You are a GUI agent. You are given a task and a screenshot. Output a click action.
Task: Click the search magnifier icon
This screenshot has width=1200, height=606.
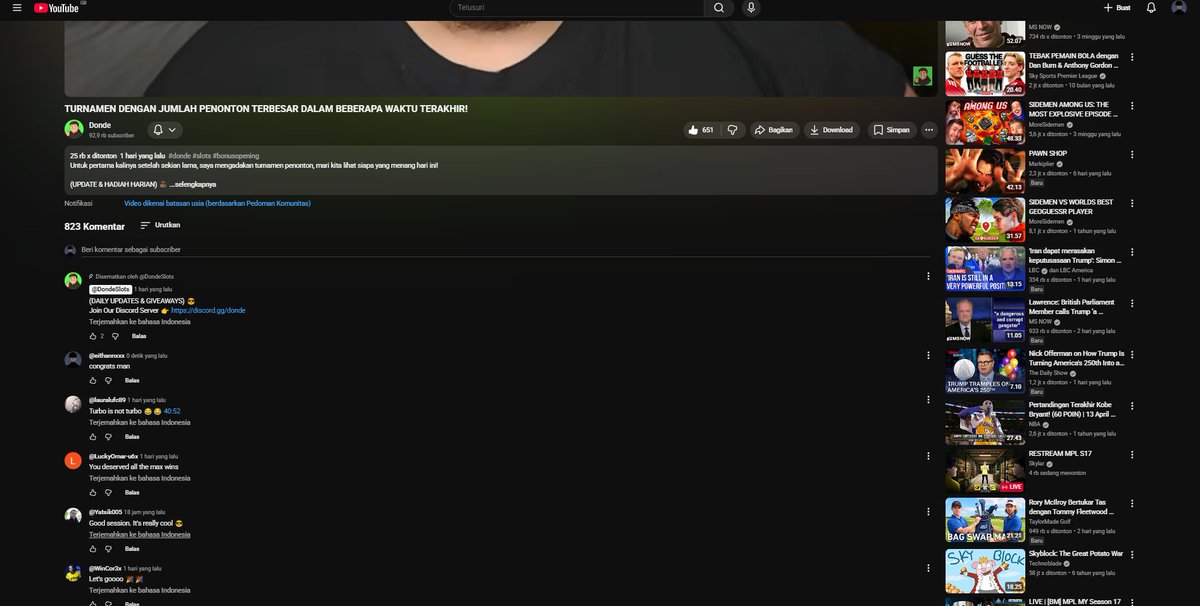pos(717,7)
